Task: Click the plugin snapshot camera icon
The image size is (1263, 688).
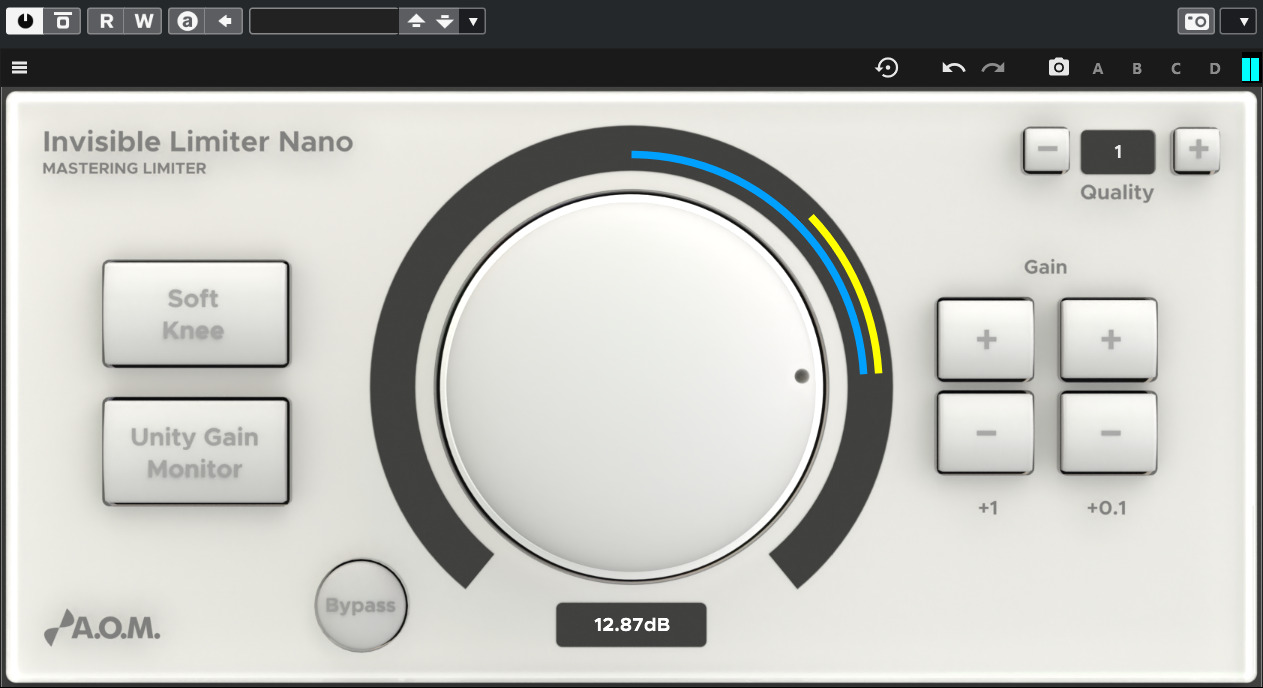Action: (x=1059, y=68)
